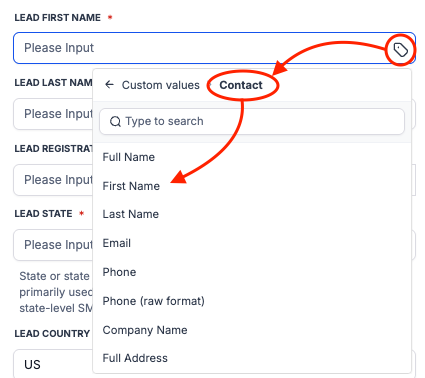Image resolution: width=425 pixels, height=378 pixels.
Task: Select Company Name option
Action: (x=145, y=330)
